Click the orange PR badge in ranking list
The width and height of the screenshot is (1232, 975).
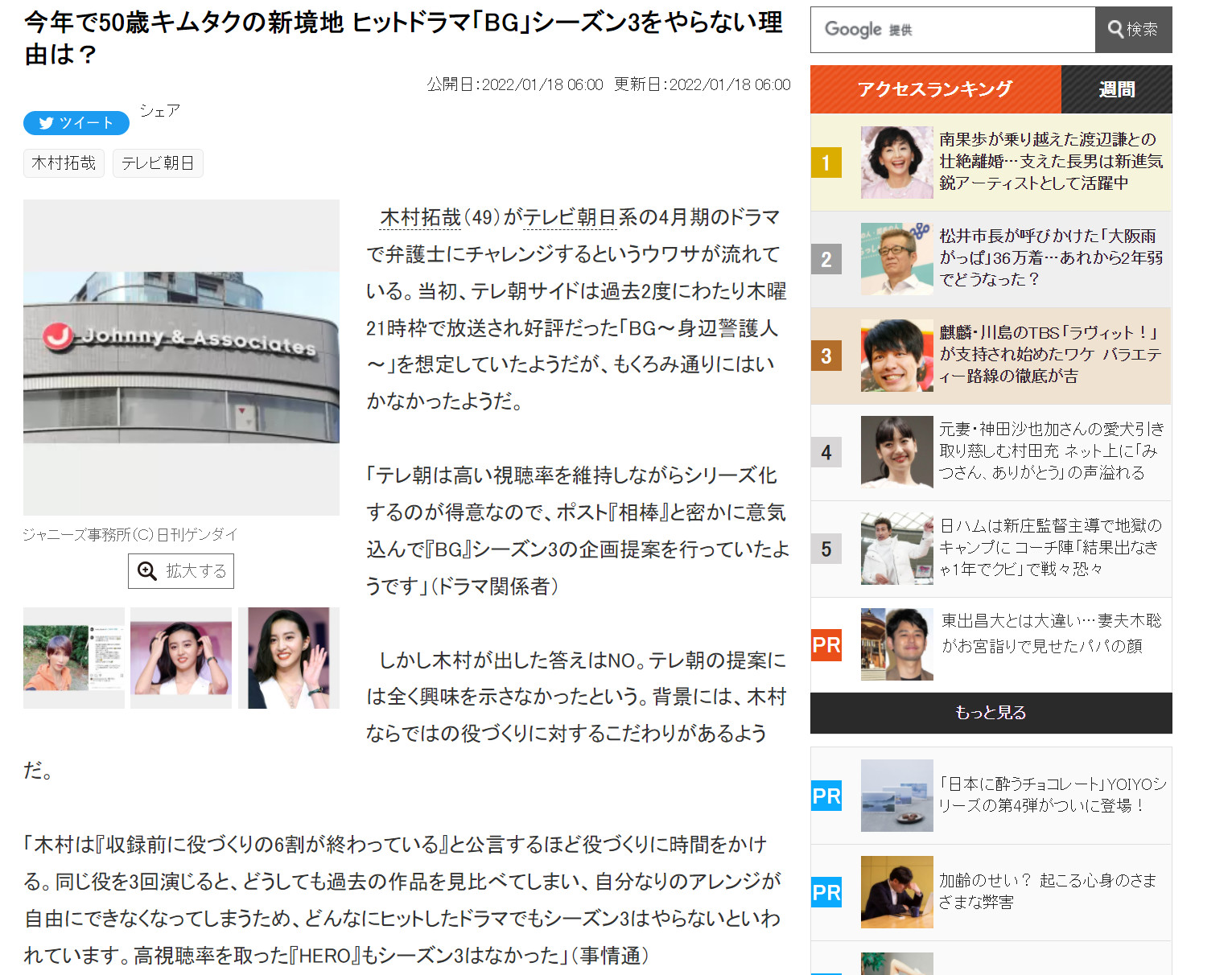tap(826, 645)
